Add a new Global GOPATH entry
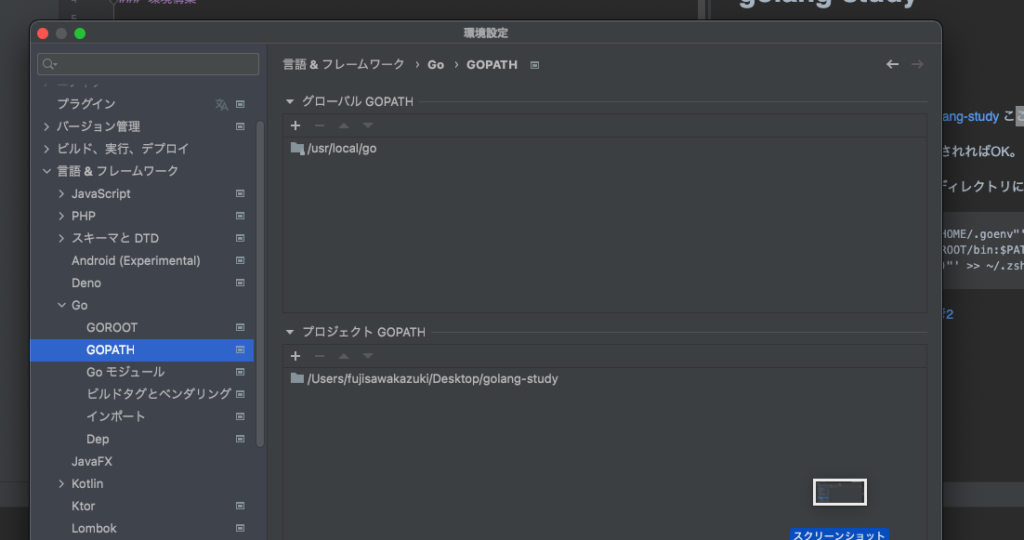The height and width of the screenshot is (540, 1024). pyautogui.click(x=295, y=125)
